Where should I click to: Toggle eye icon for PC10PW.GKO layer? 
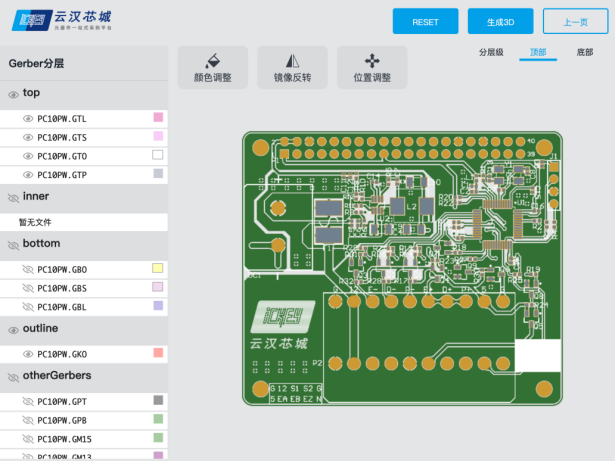(x=28, y=354)
